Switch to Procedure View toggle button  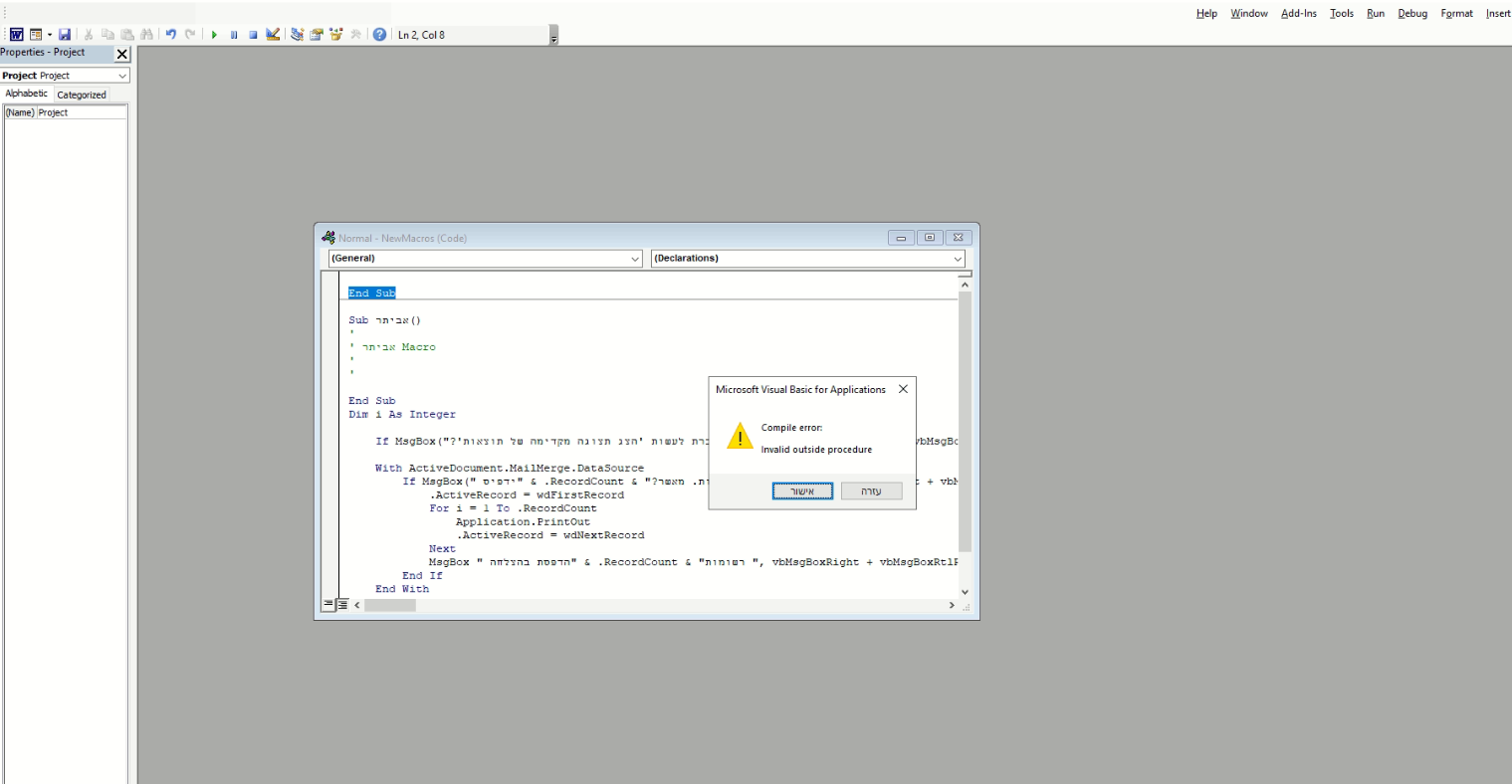point(328,604)
